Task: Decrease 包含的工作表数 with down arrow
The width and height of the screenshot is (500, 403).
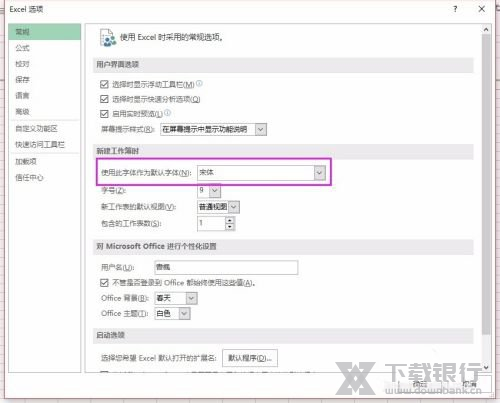Action: tap(230, 227)
